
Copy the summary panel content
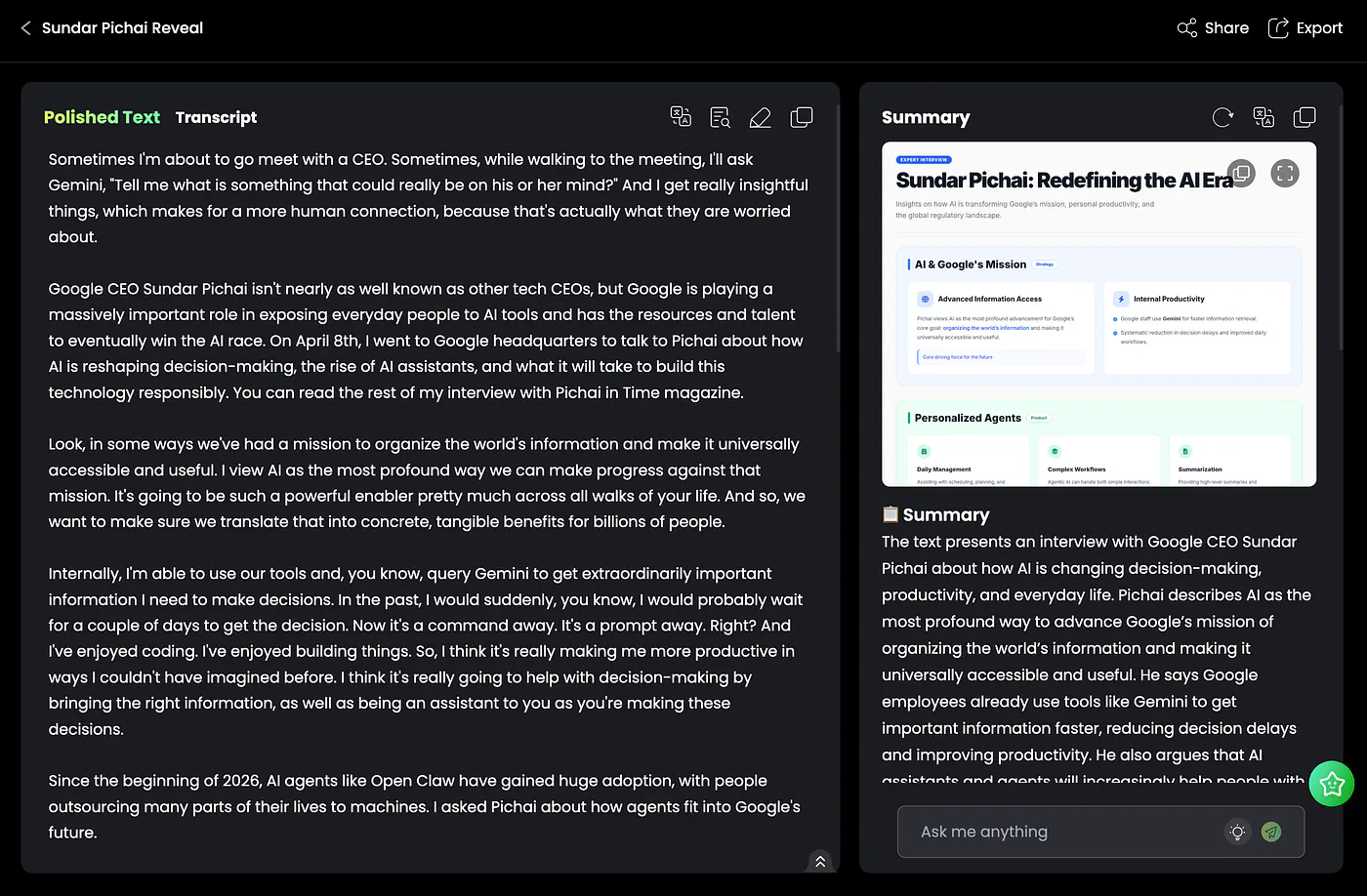(1305, 117)
